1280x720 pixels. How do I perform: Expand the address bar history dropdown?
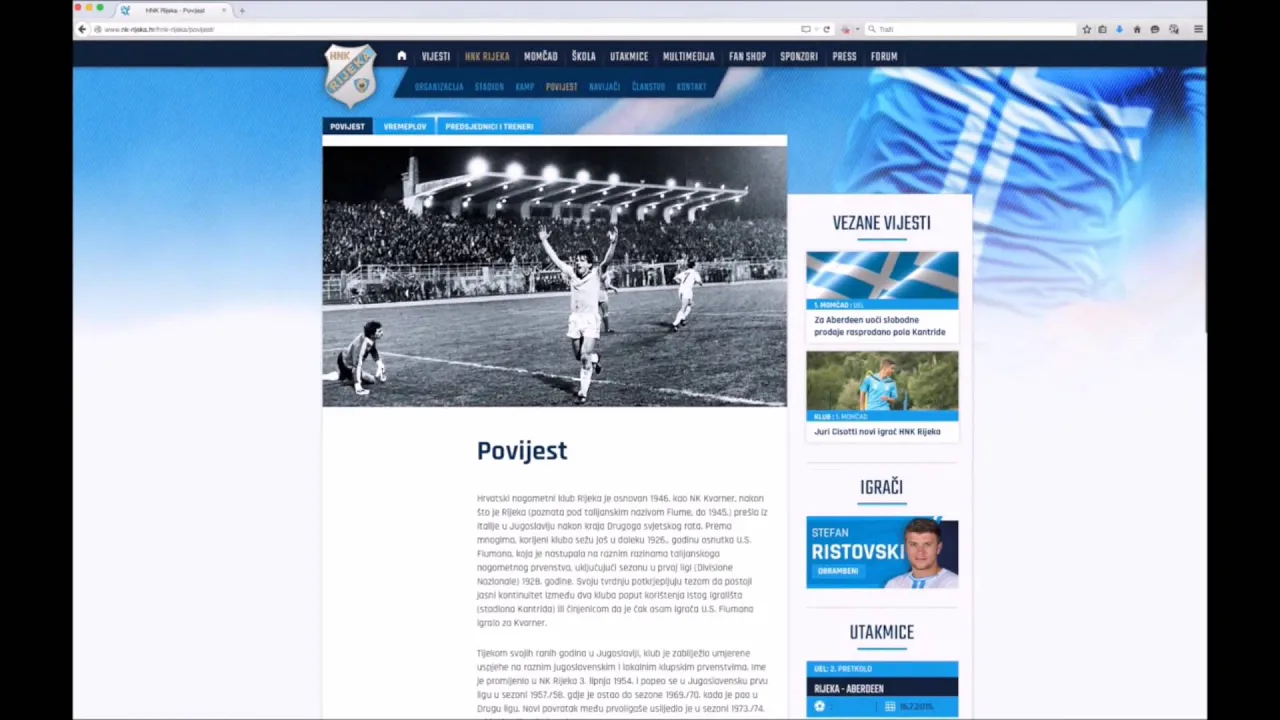815,29
